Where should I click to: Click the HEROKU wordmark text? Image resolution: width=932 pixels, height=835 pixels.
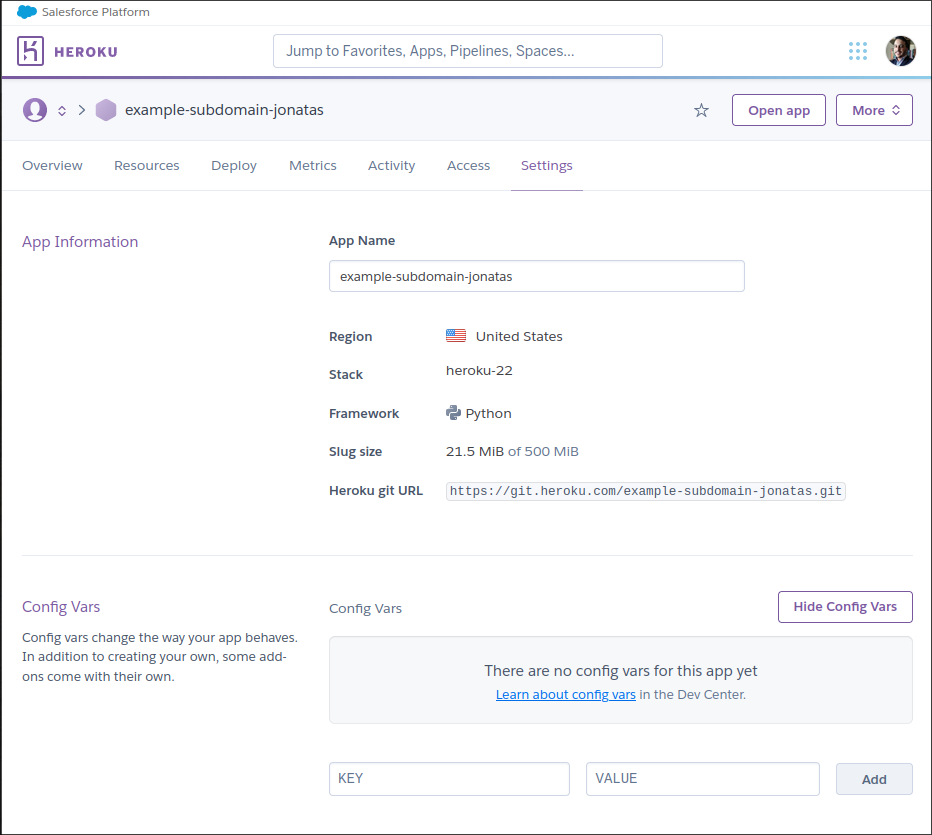pos(86,52)
